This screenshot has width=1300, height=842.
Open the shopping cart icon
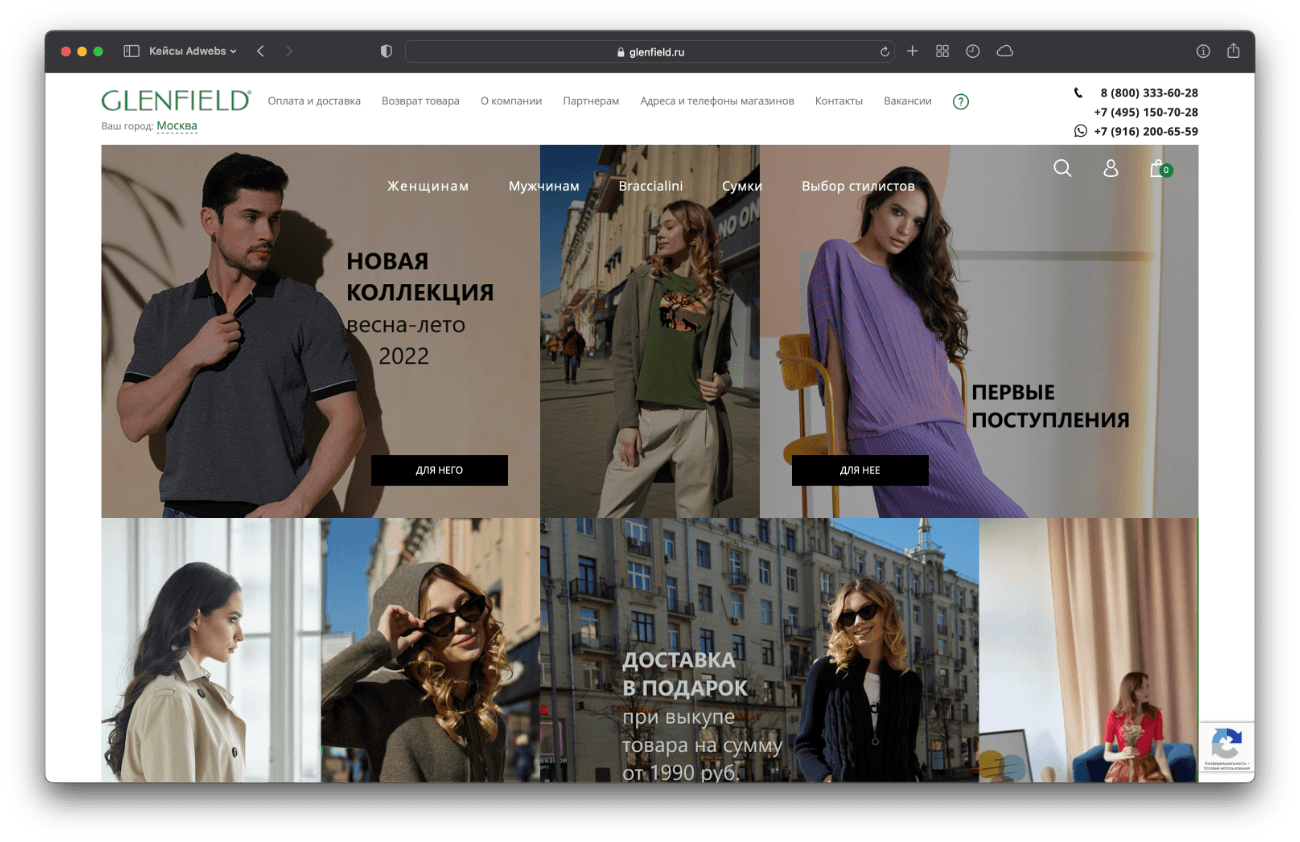(x=1160, y=169)
